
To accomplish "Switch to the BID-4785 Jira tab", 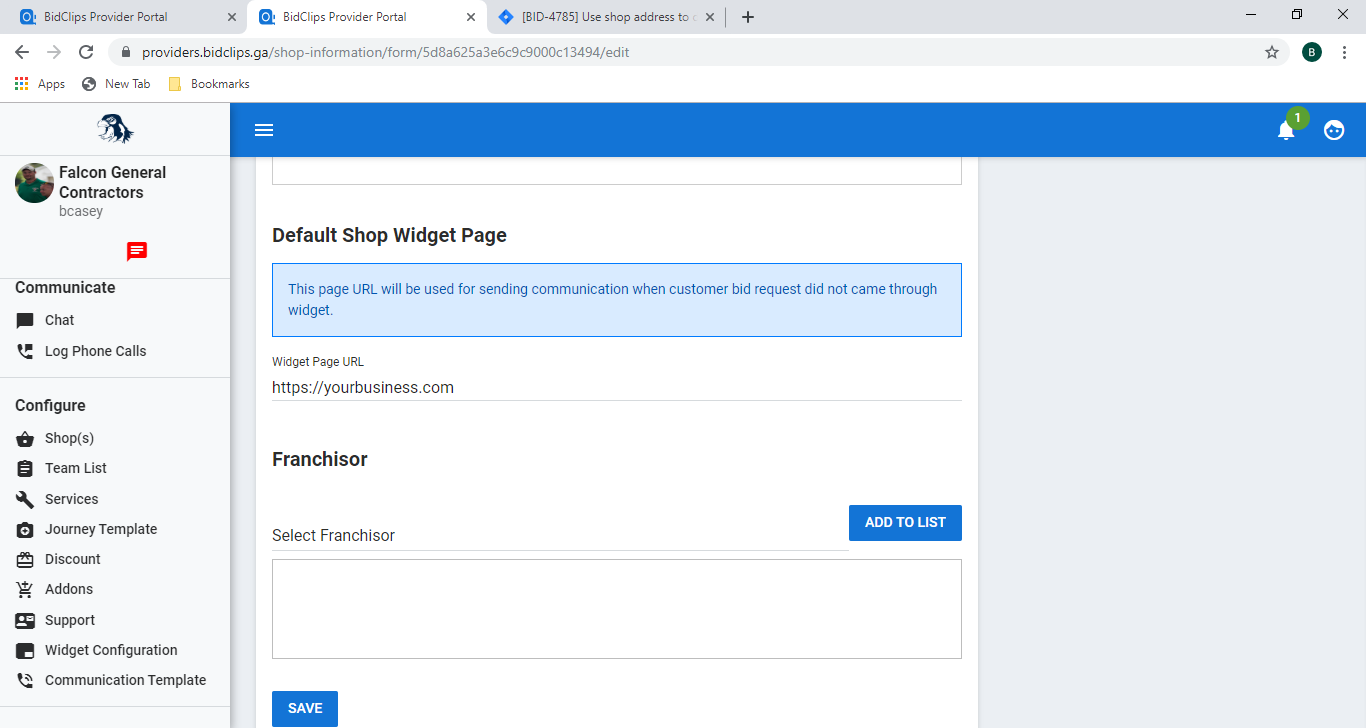I will [605, 17].
